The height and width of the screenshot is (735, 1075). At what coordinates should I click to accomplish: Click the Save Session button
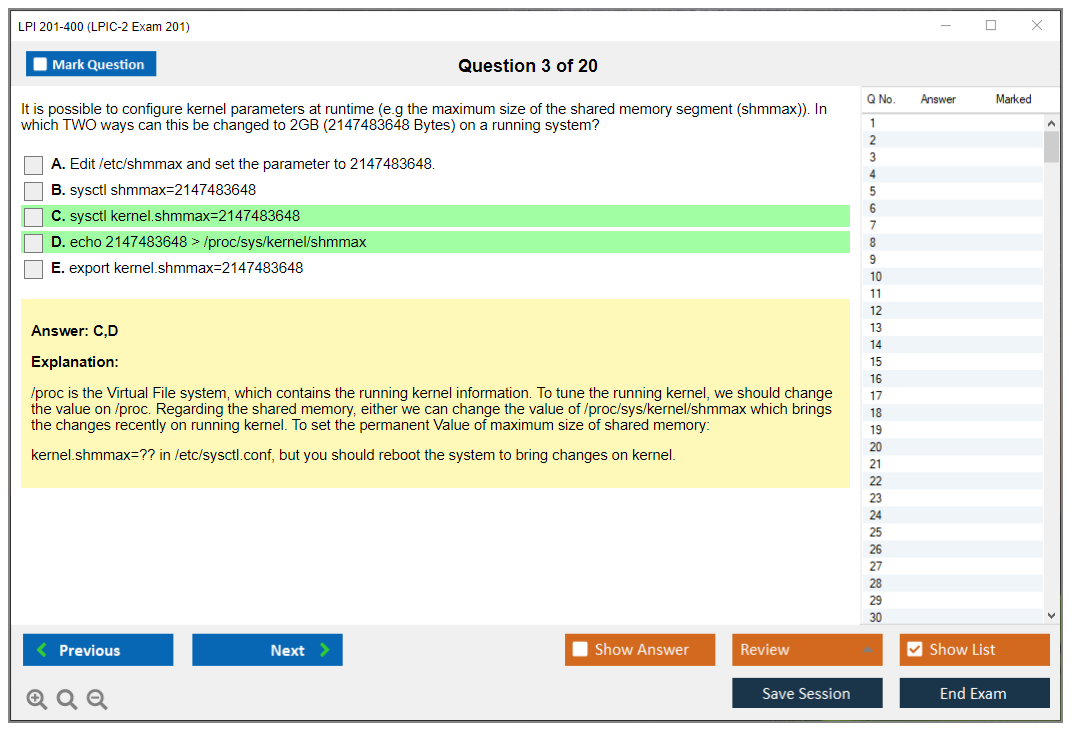click(x=806, y=693)
